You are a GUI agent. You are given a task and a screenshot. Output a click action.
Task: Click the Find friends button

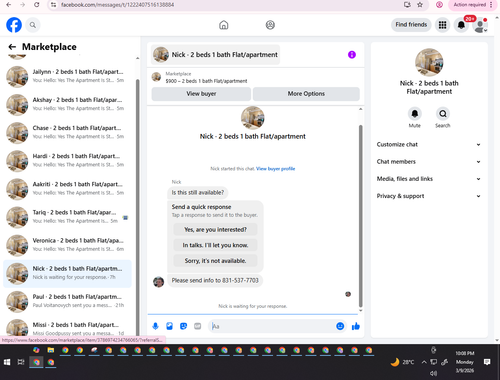point(411,25)
